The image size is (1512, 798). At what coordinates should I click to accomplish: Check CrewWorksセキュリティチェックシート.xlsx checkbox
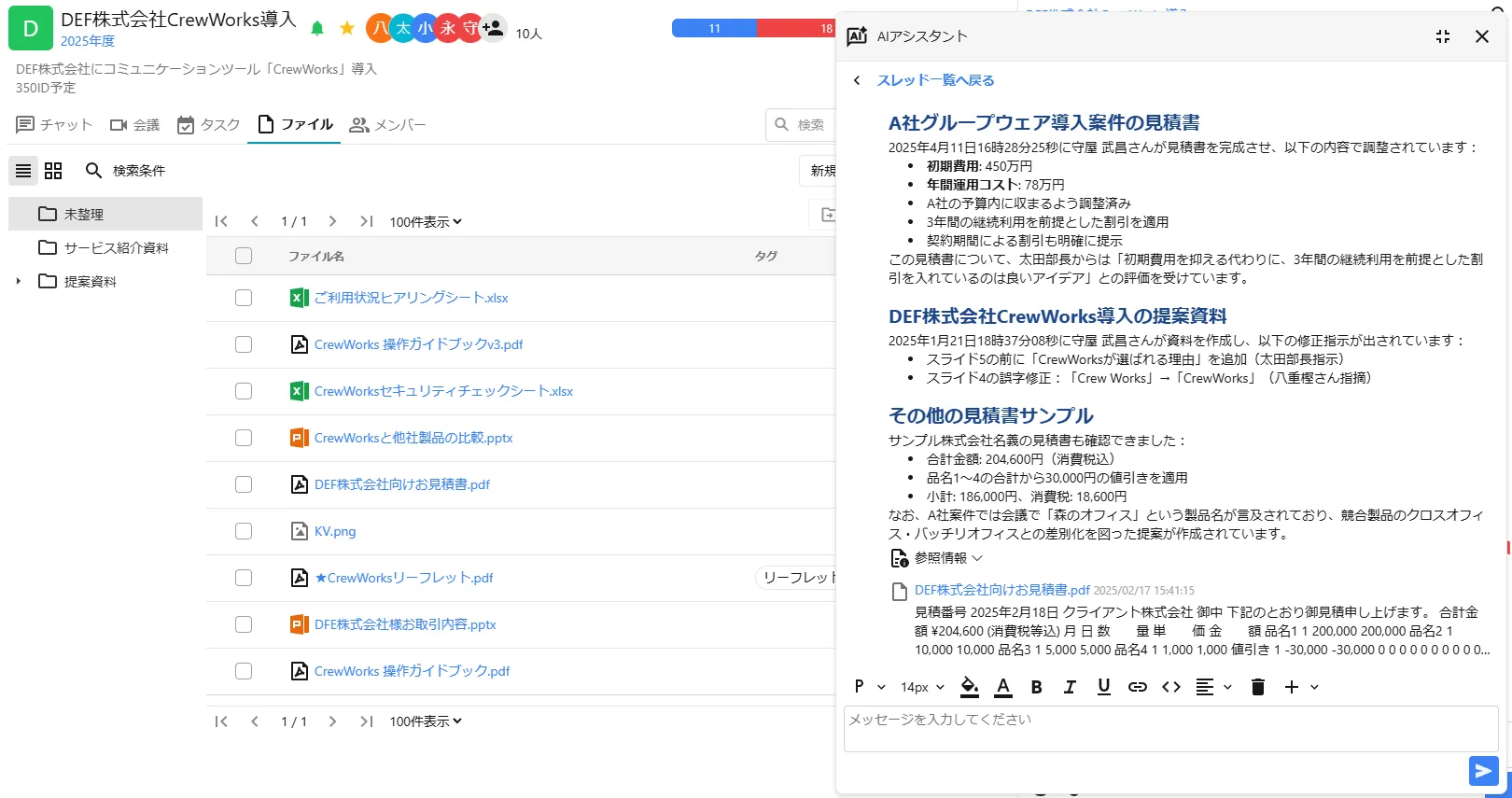click(x=244, y=391)
